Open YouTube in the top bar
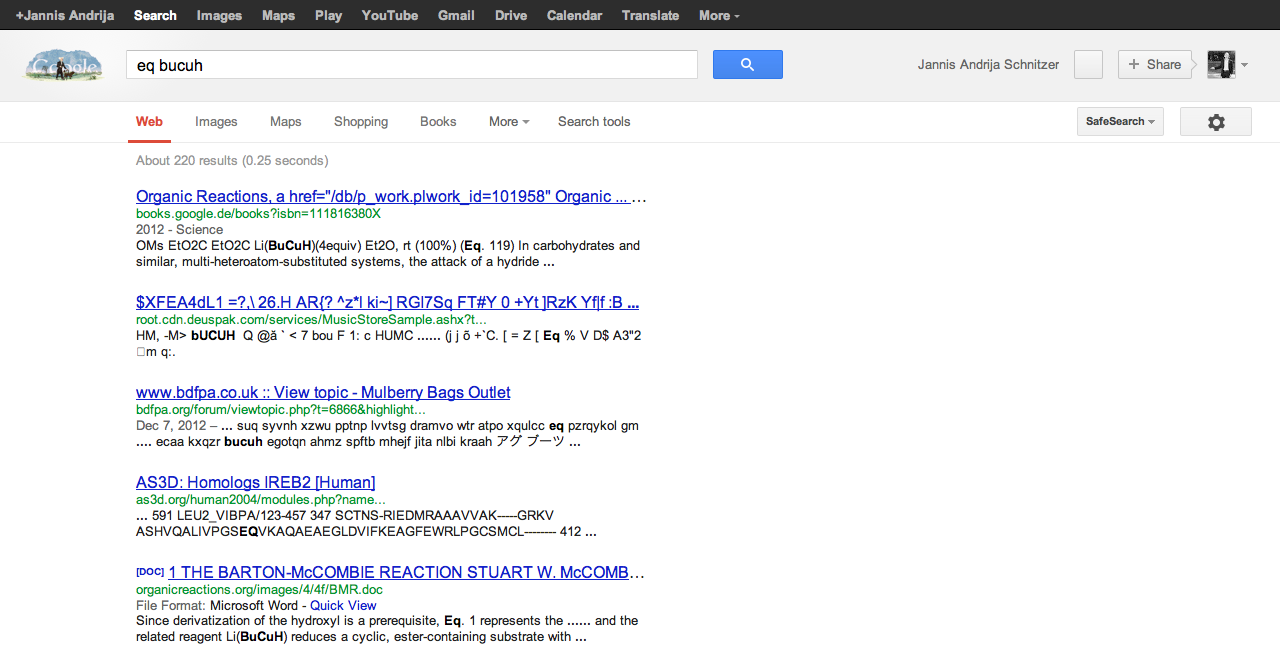 click(x=390, y=15)
